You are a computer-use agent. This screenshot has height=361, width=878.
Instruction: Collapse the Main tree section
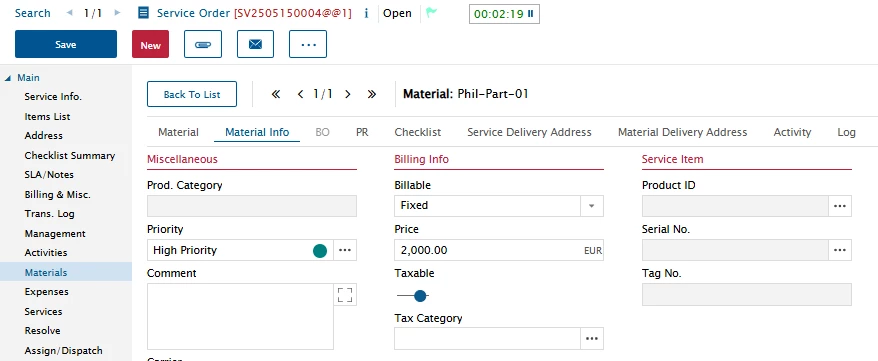(8, 78)
